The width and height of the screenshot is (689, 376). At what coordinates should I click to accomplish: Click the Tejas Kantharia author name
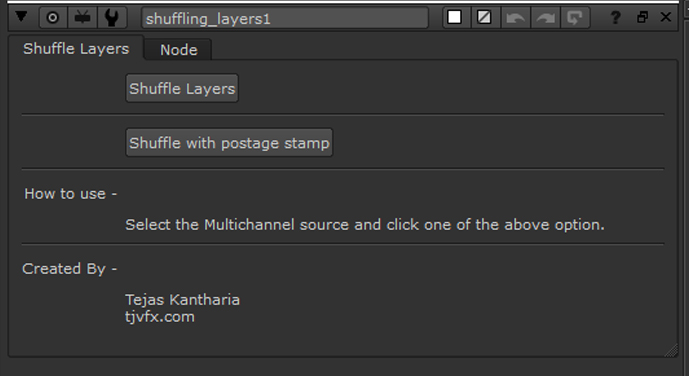182,300
